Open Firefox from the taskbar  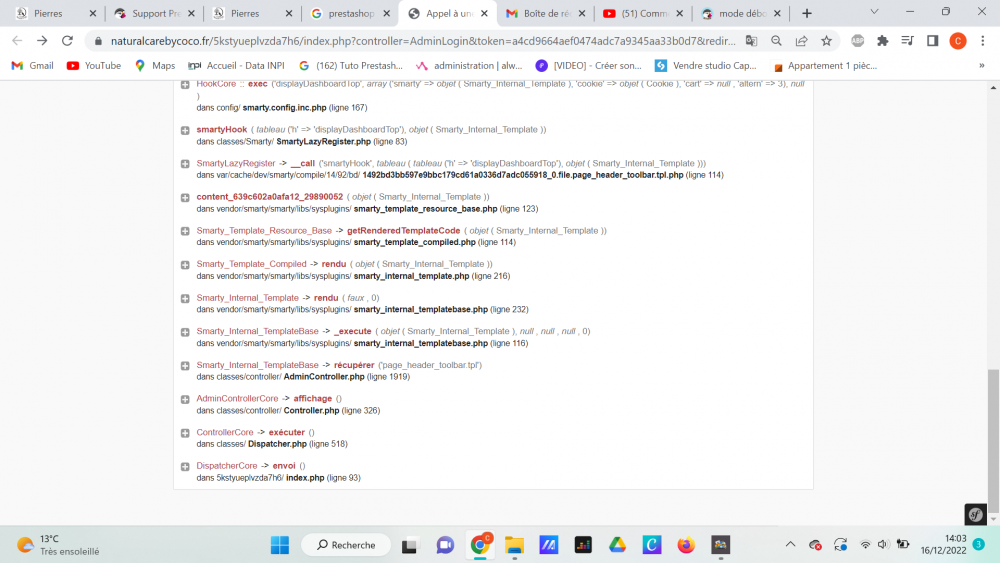[x=686, y=545]
